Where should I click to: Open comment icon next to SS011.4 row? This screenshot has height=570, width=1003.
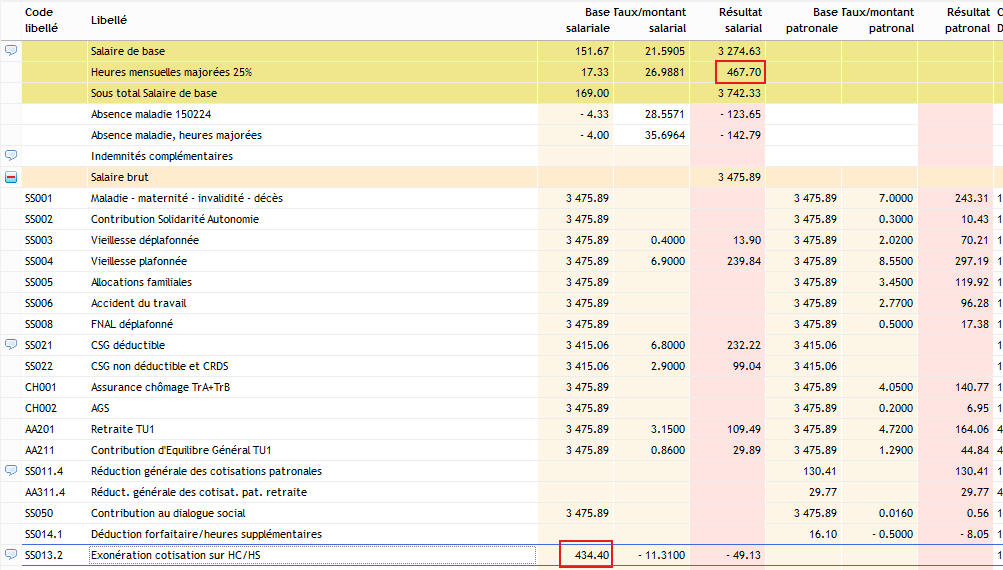point(11,470)
